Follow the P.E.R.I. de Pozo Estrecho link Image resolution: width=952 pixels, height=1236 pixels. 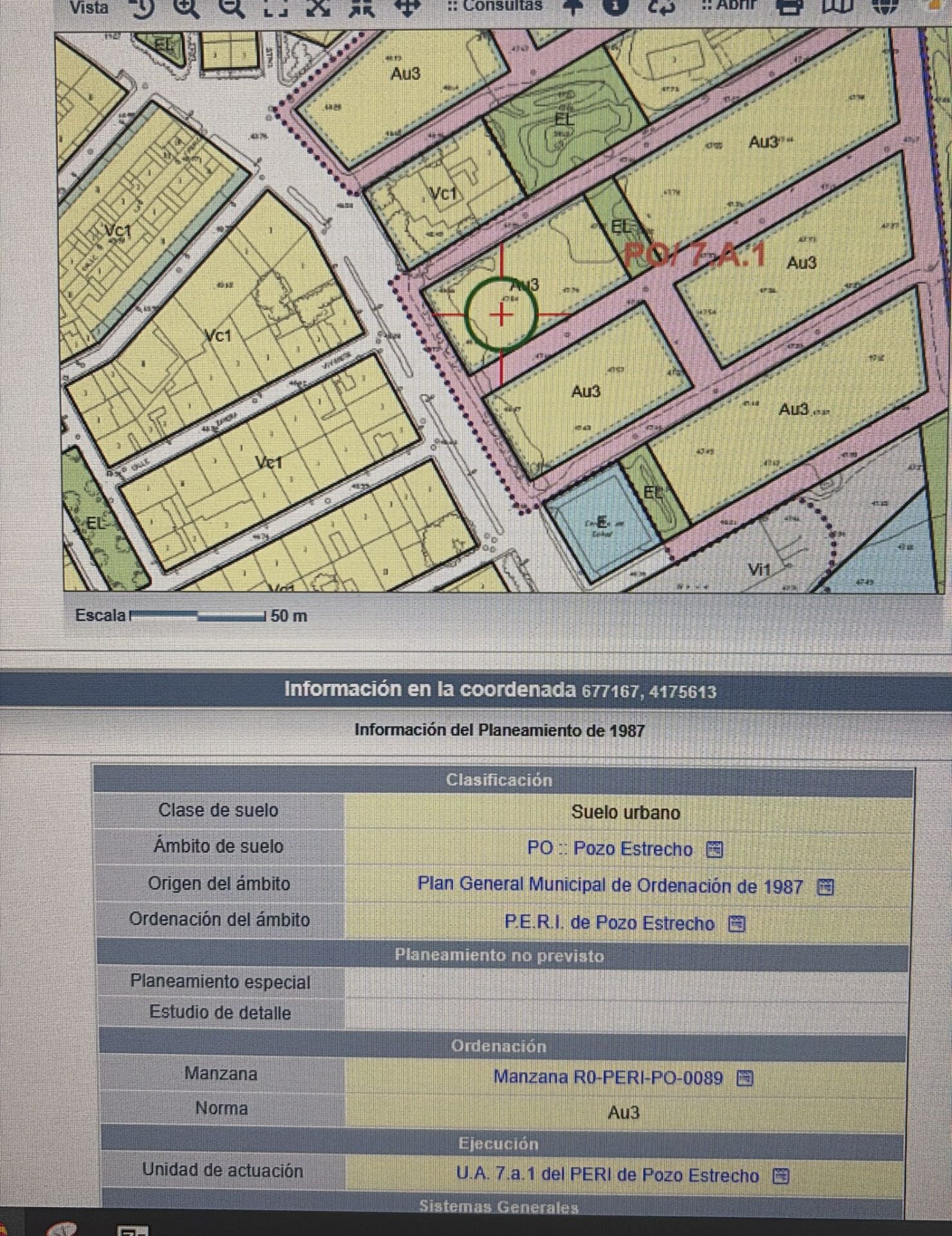pyautogui.click(x=609, y=923)
